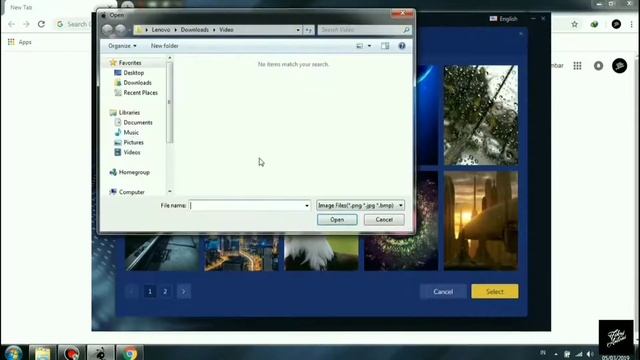640x360 pixels.
Task: Select Homegroup in navigation pane
Action: point(134,172)
